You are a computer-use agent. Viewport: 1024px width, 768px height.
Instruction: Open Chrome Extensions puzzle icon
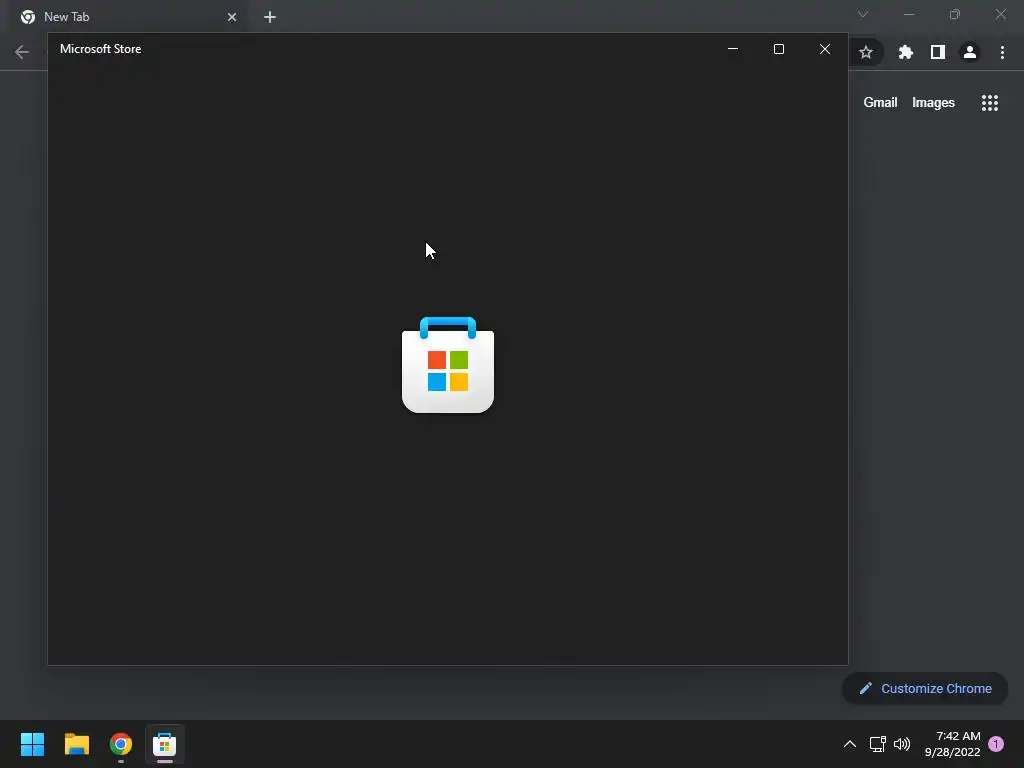click(905, 52)
